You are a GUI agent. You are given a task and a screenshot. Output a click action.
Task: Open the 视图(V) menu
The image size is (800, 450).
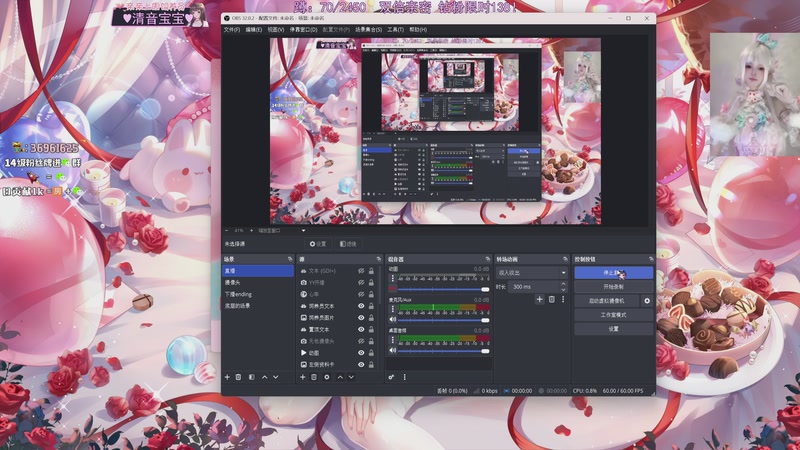[x=276, y=30]
